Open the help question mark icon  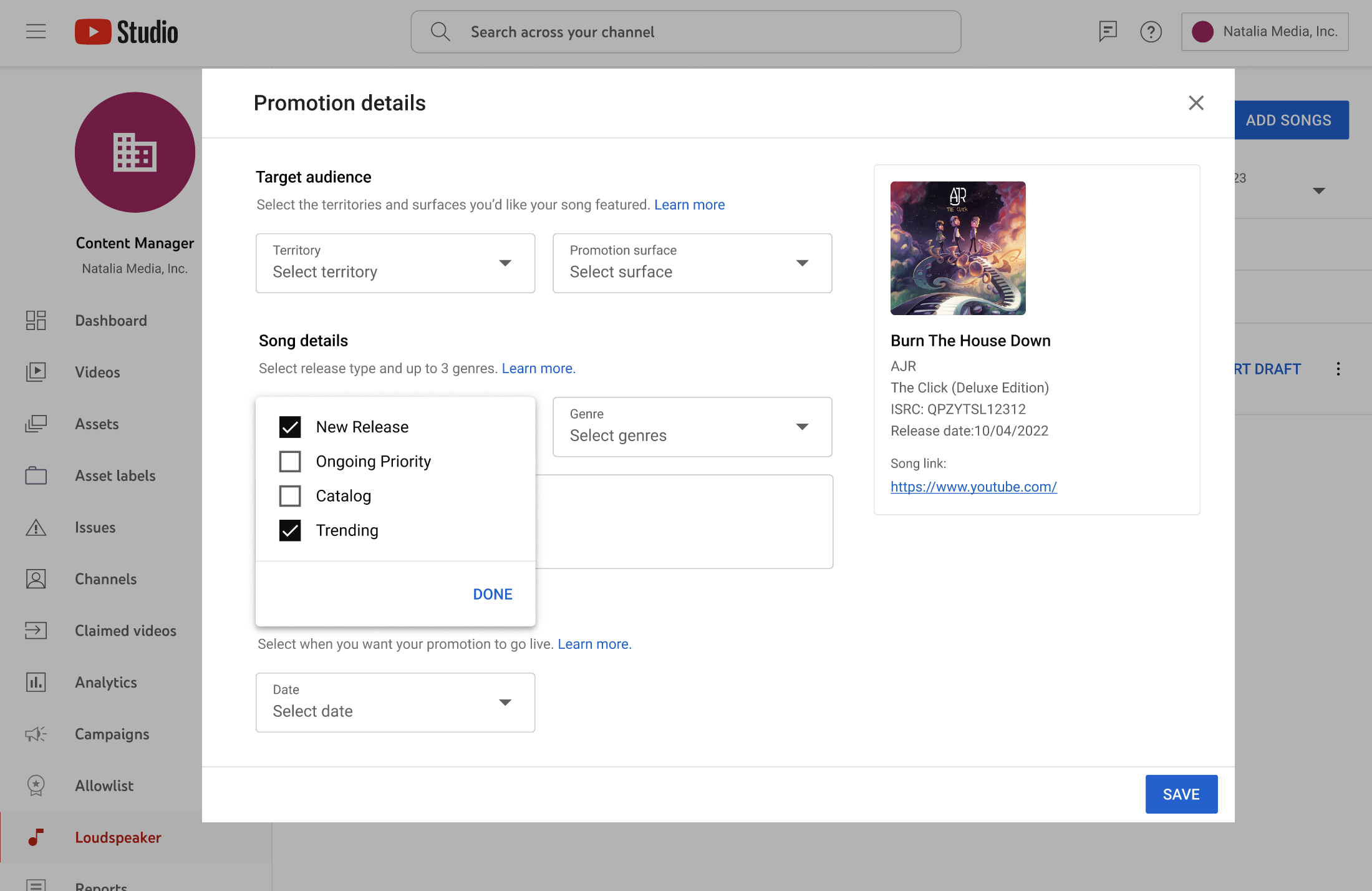click(x=1151, y=31)
